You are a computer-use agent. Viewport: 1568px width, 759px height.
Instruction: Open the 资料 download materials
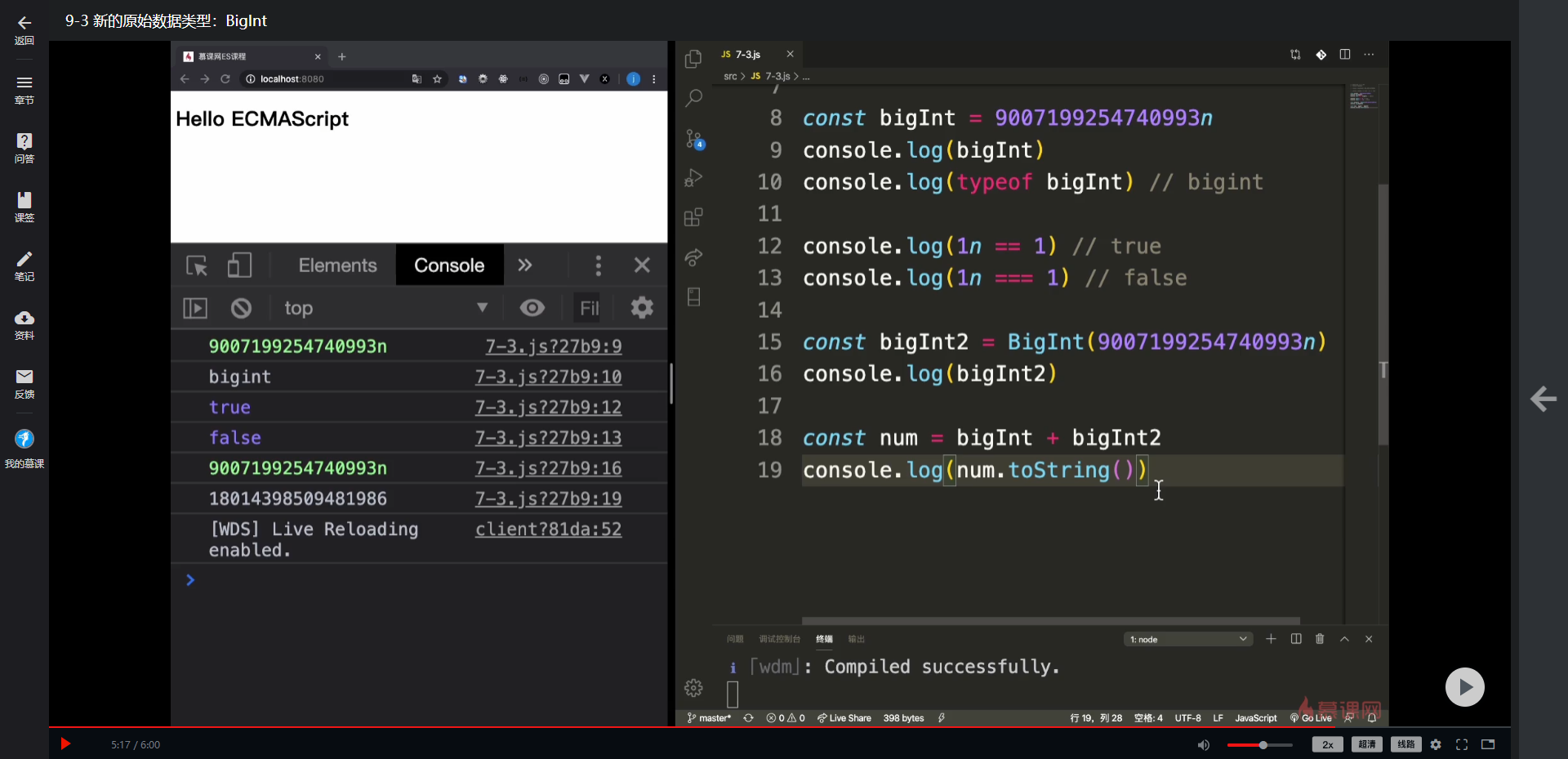pos(24,324)
